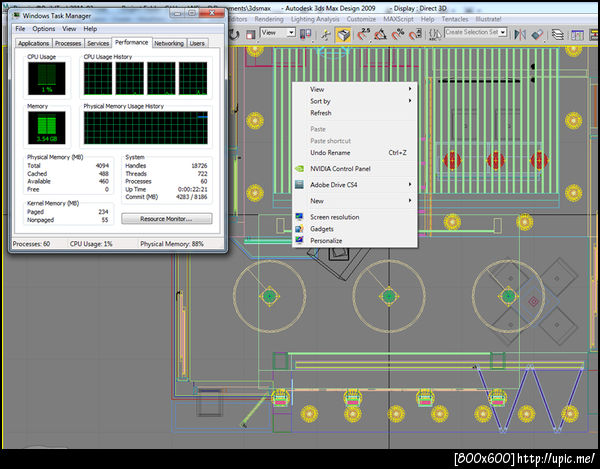Click the NVIDIA Control Panel icon
600x469 pixels.
pyautogui.click(x=299, y=169)
